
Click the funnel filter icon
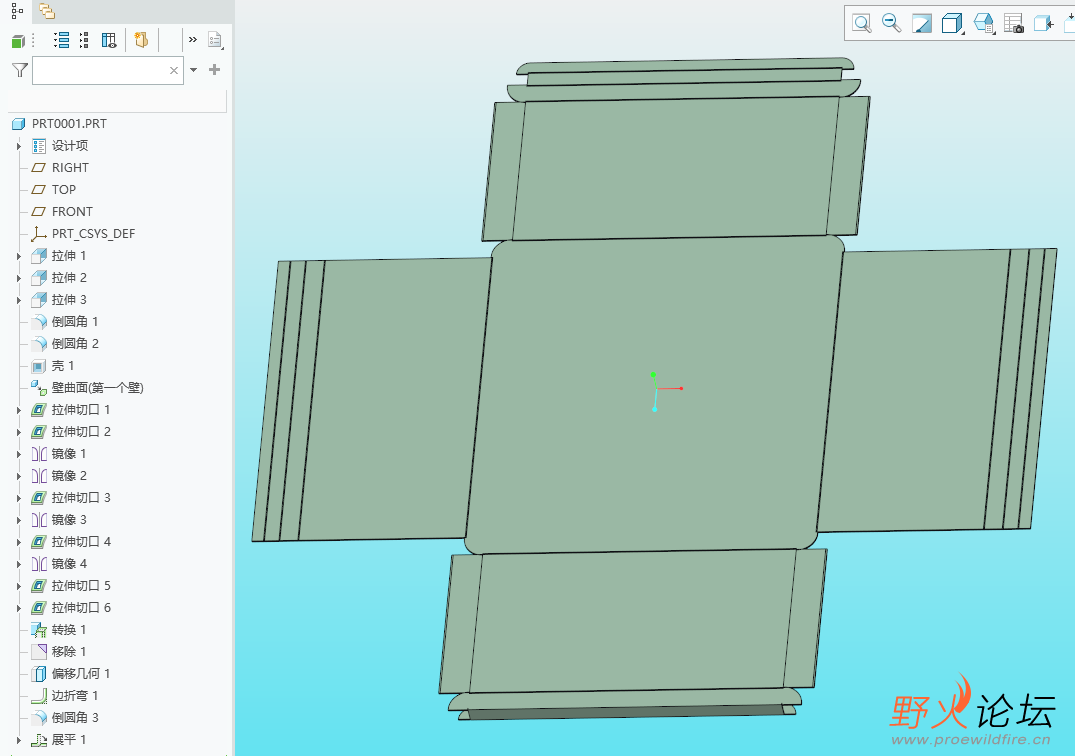pos(20,70)
